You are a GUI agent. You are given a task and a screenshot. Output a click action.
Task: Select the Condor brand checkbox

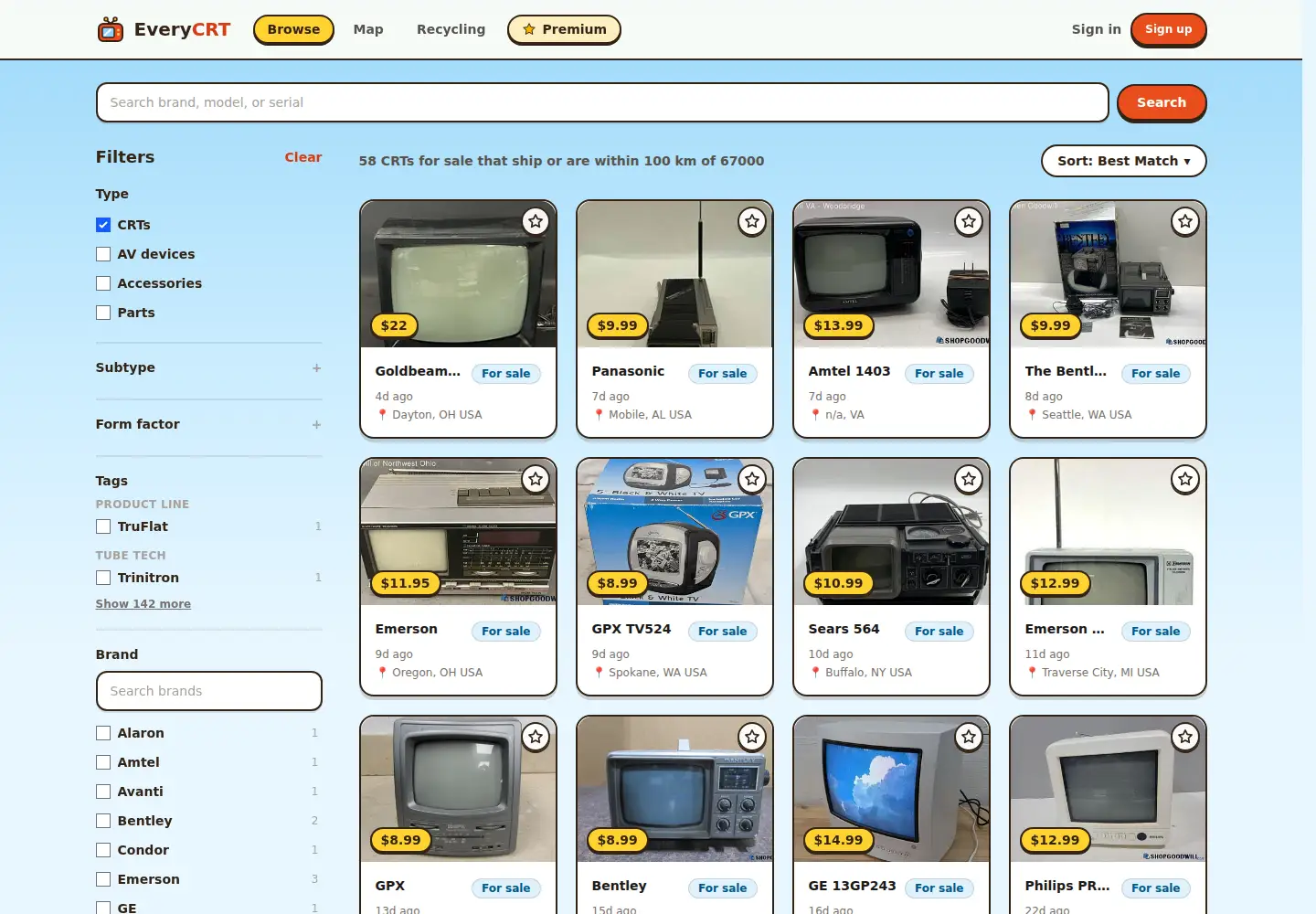103,850
